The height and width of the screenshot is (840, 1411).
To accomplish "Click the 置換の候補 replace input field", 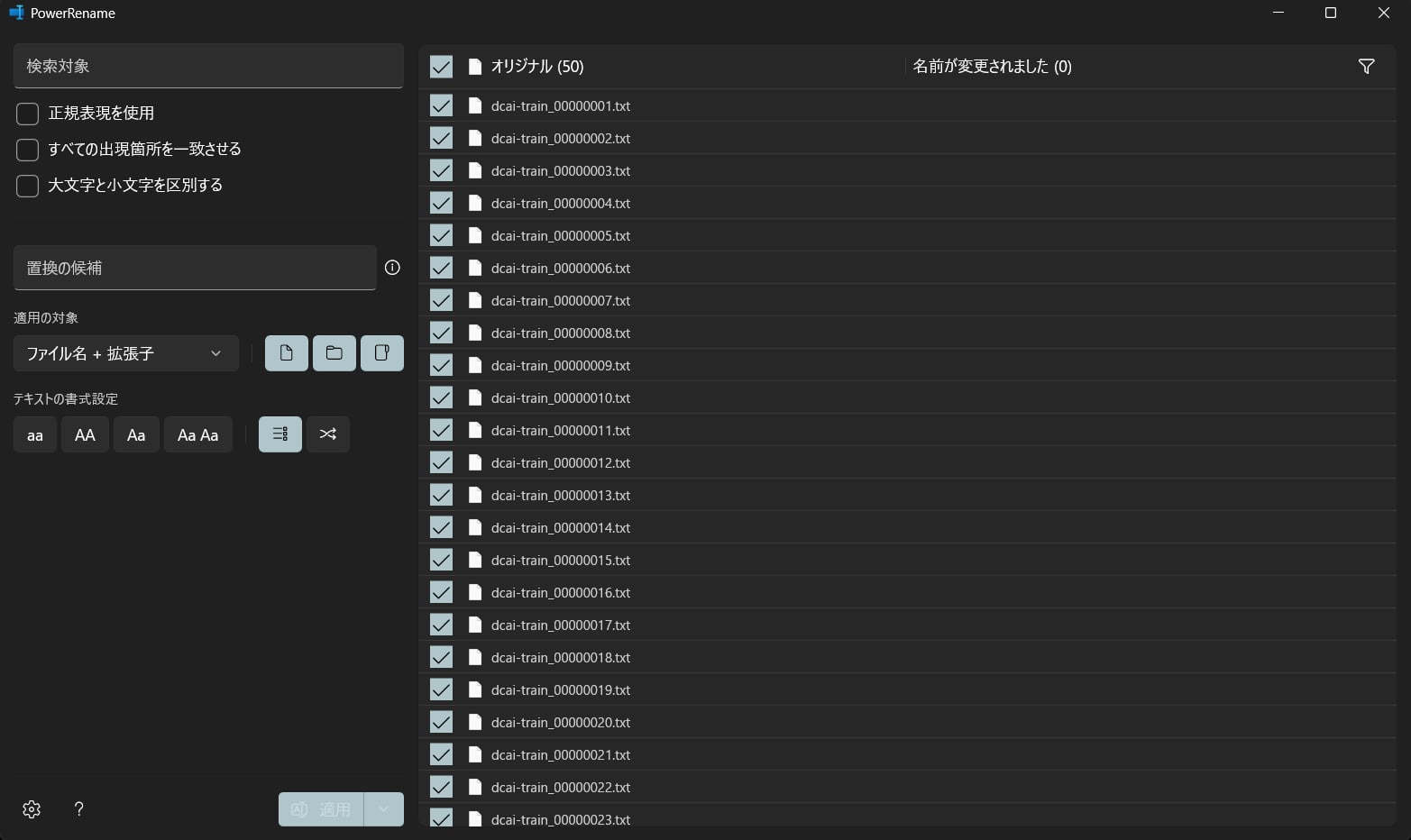I will pos(195,268).
